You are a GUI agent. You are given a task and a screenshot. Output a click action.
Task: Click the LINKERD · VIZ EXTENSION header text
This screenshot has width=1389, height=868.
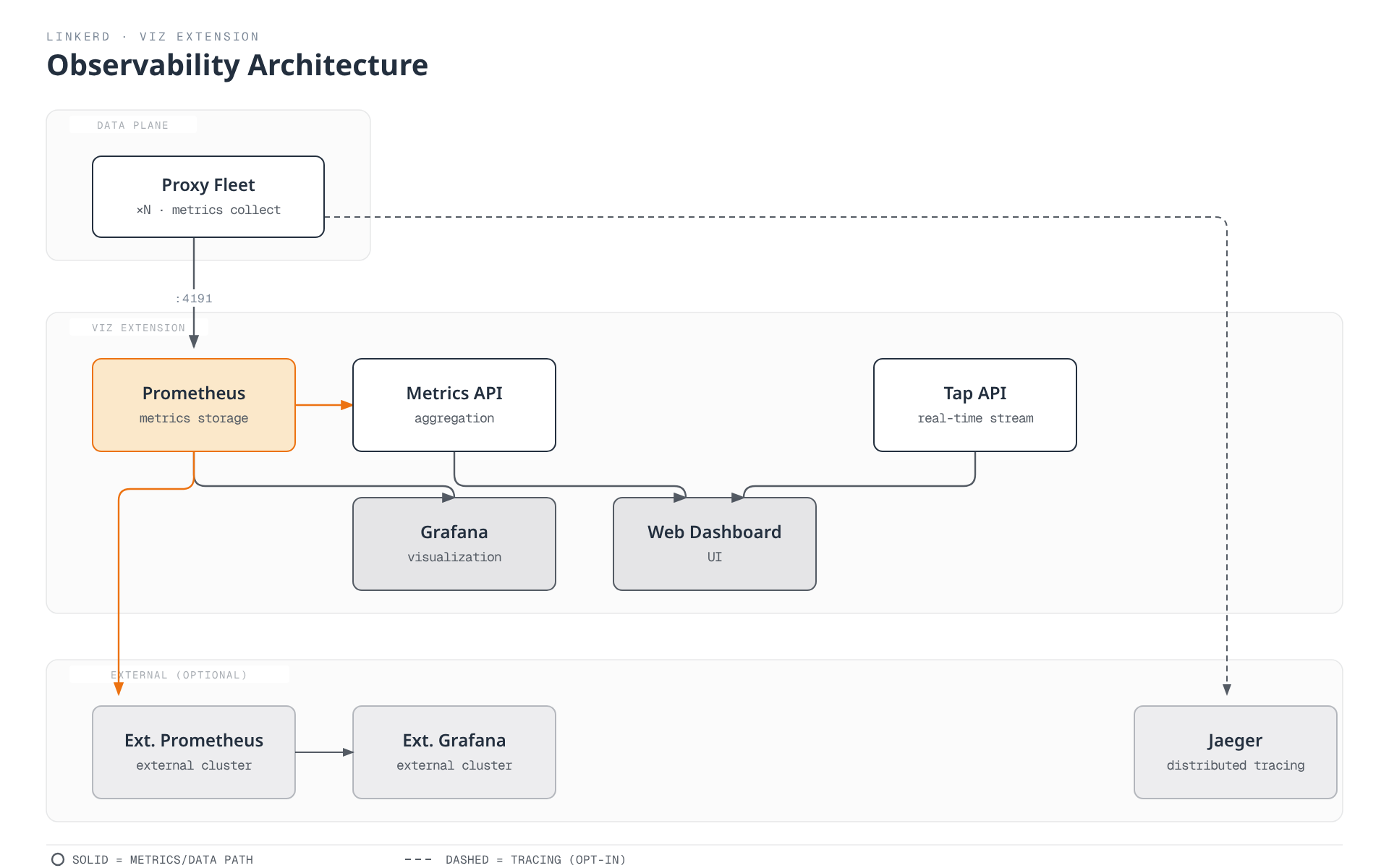point(153,37)
